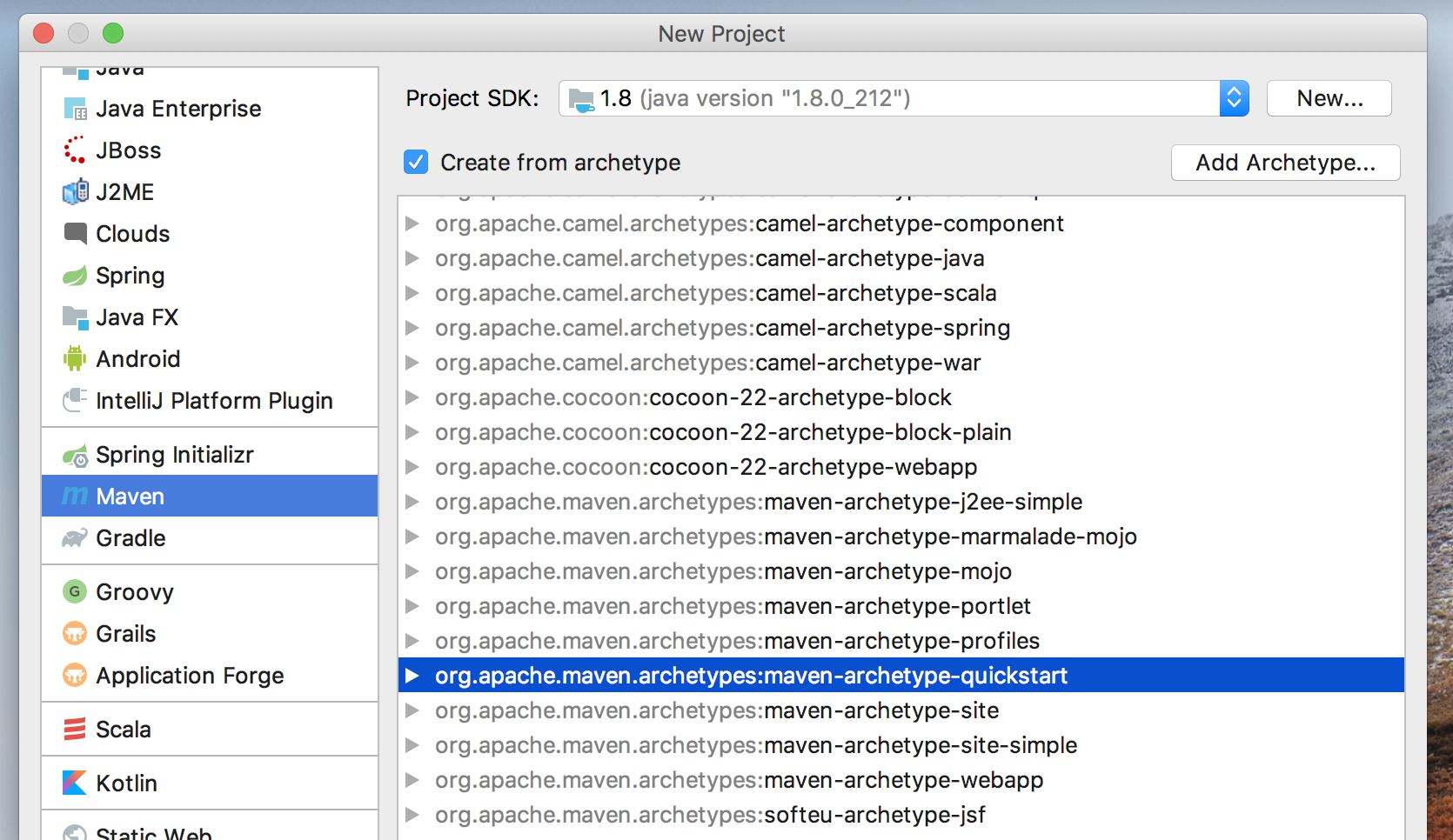Expand softeu-archetype-jsf disclosure triangle
The image size is (1453, 840).
pos(412,815)
